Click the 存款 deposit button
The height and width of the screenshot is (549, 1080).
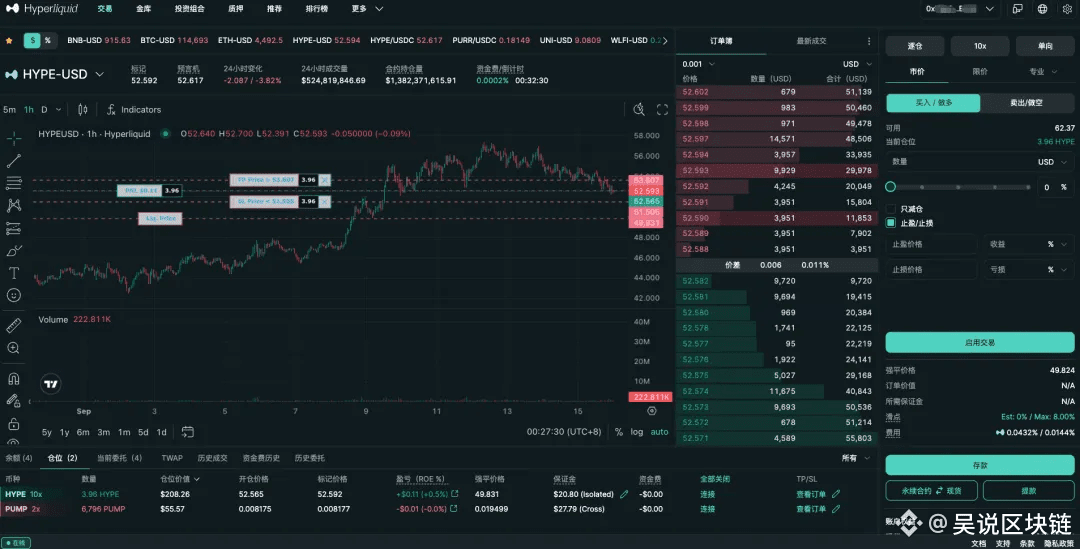coord(979,465)
